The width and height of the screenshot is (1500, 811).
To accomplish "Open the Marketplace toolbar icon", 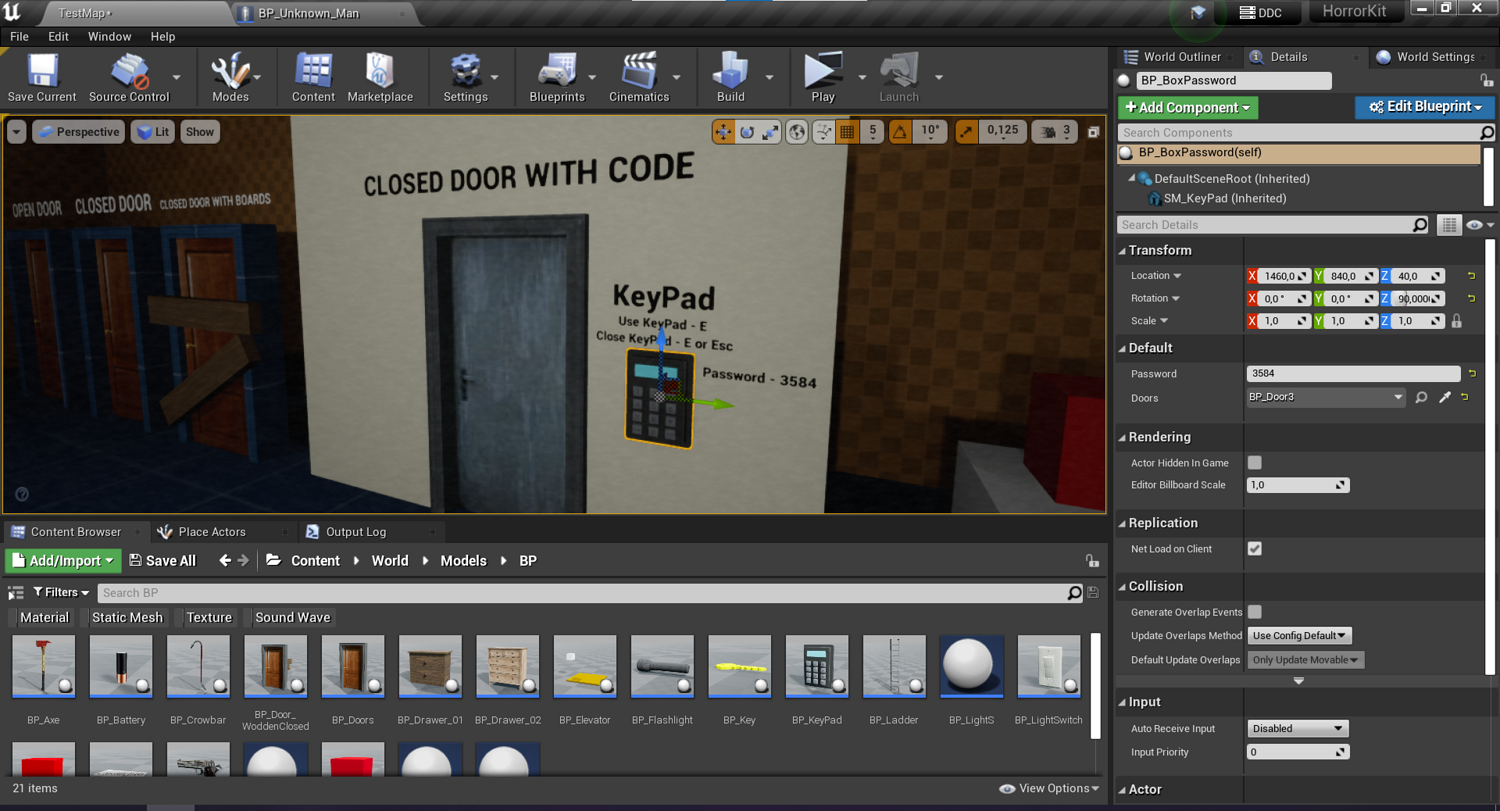I will coord(379,72).
